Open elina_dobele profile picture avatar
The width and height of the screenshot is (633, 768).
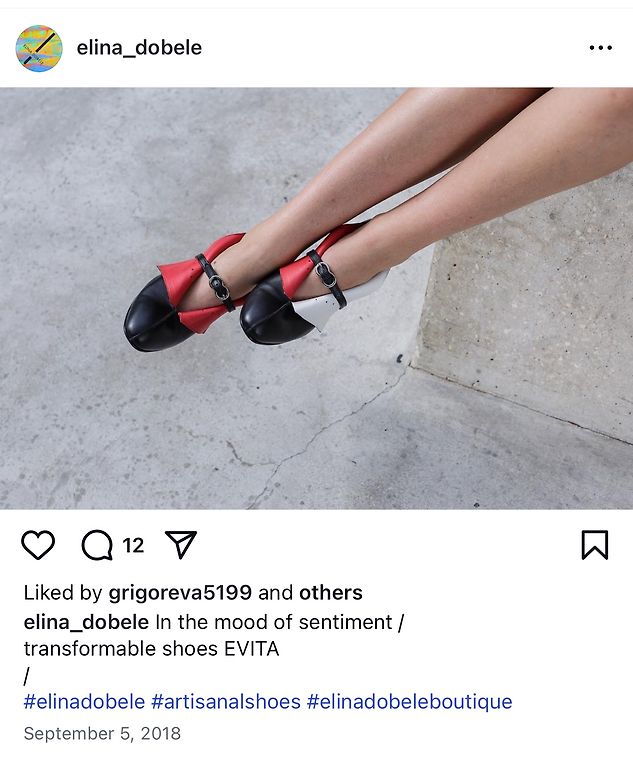tap(39, 48)
